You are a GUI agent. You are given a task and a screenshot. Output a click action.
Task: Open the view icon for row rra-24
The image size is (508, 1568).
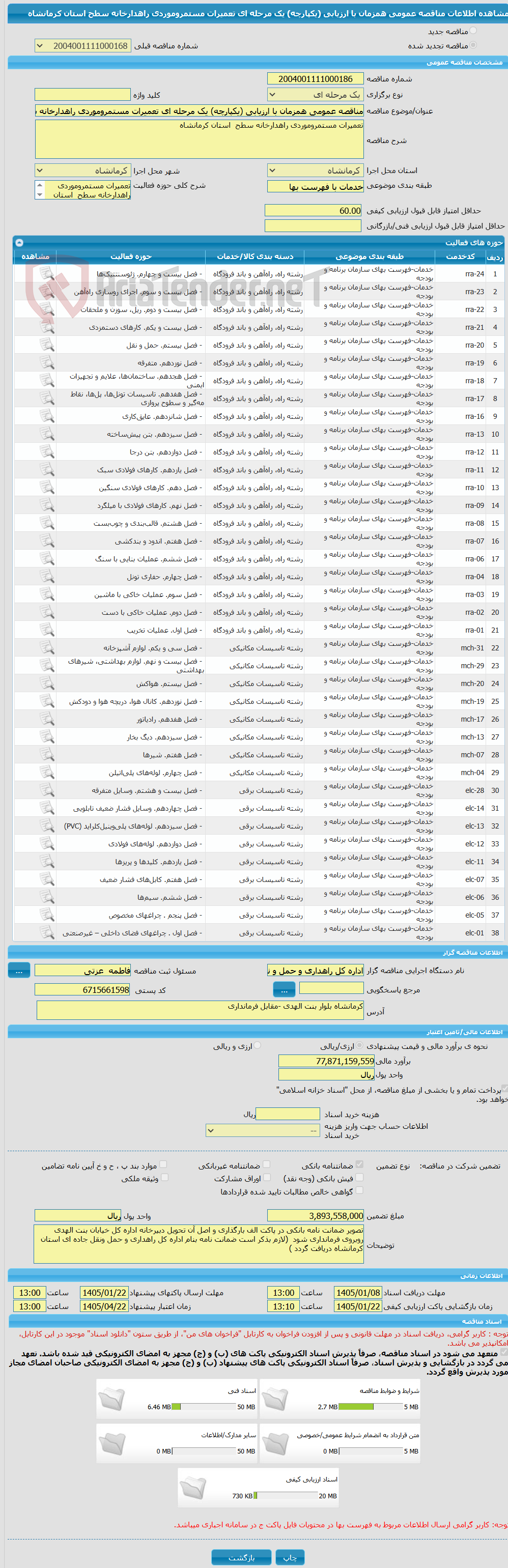(x=46, y=274)
